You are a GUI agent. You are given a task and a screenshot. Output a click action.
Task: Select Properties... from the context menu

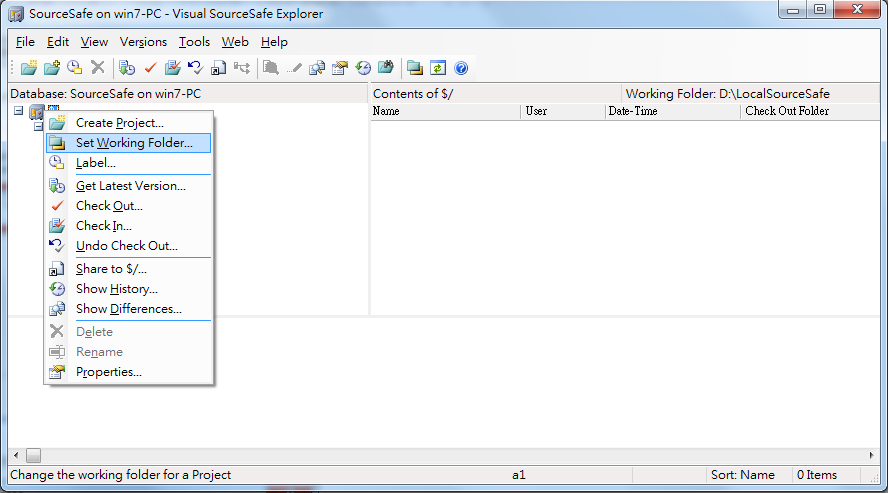(x=108, y=372)
